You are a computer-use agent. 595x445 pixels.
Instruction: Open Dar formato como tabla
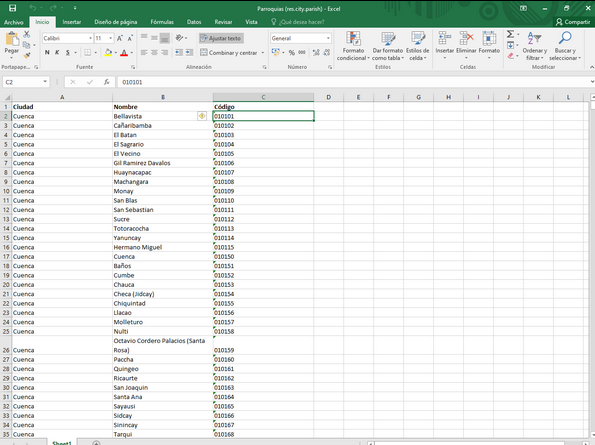point(387,46)
